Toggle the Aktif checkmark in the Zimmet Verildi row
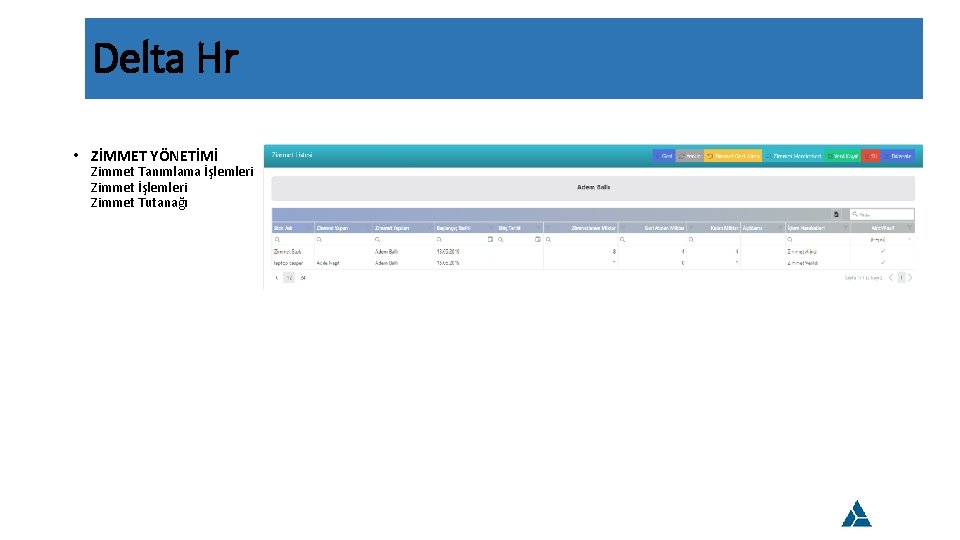Image resolution: width=960 pixels, height=540 pixels. click(x=882, y=263)
